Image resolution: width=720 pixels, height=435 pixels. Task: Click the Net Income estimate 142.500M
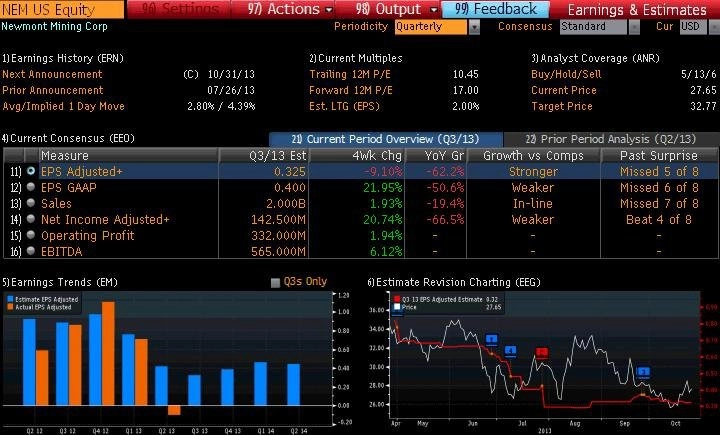pos(278,220)
